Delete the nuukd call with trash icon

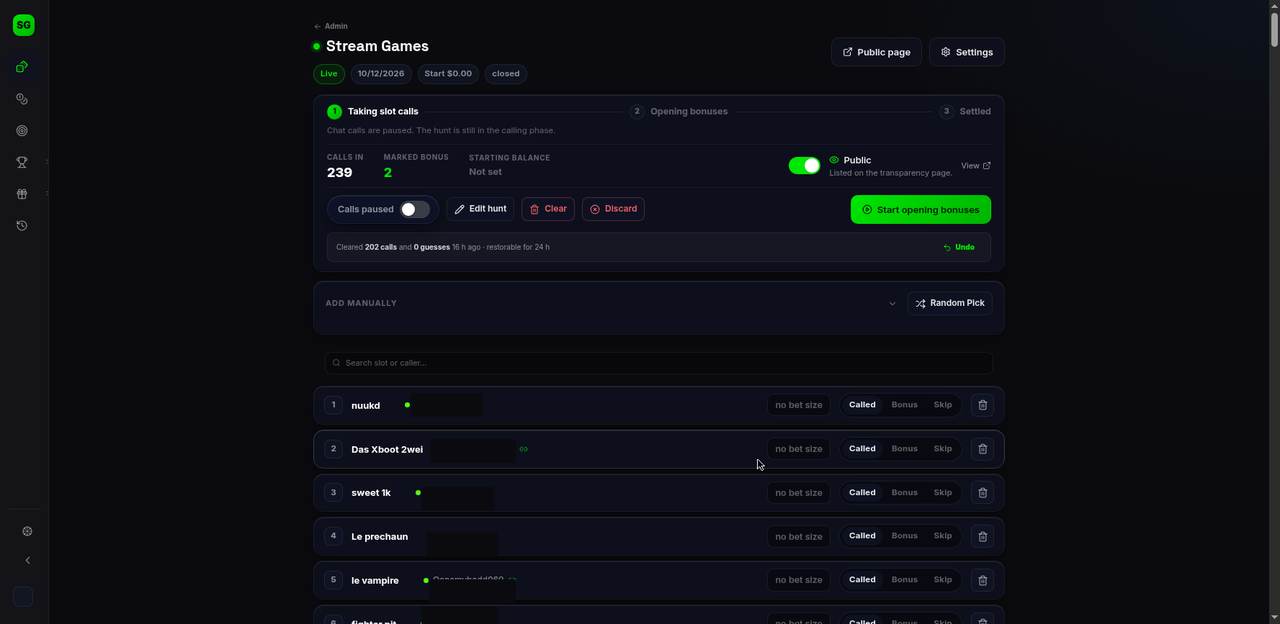point(982,405)
